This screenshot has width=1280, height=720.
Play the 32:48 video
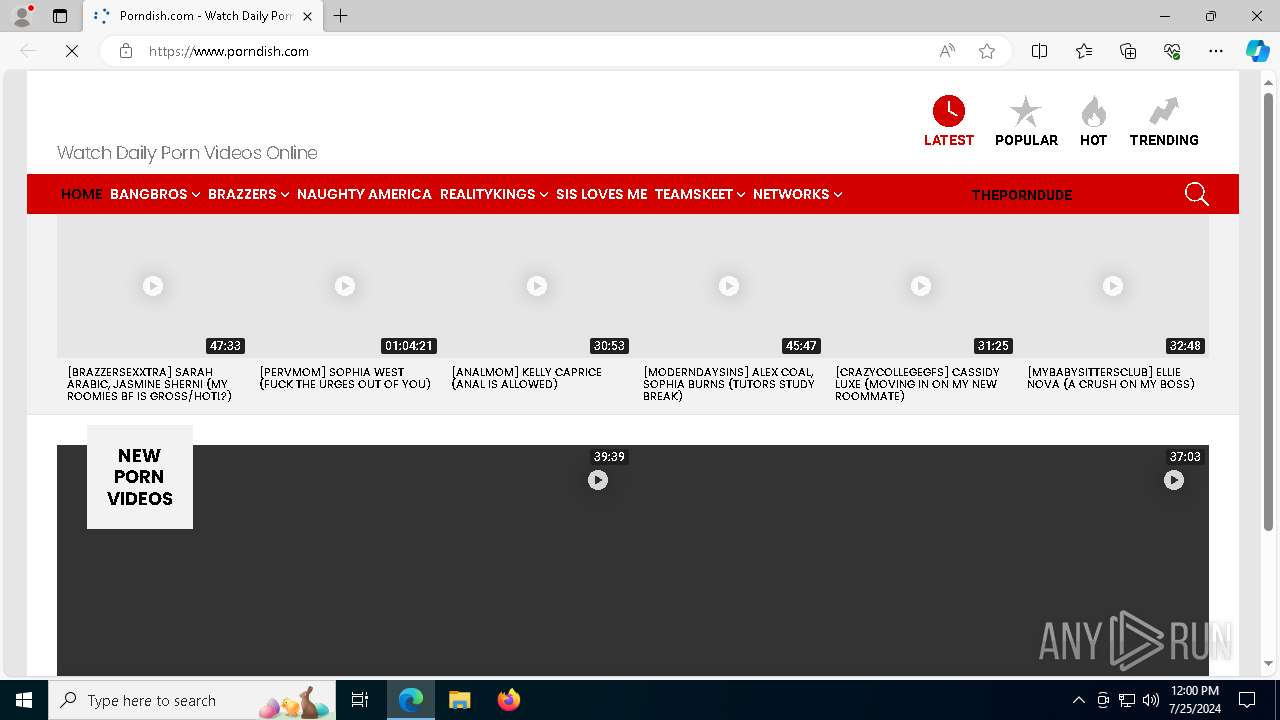point(1113,286)
